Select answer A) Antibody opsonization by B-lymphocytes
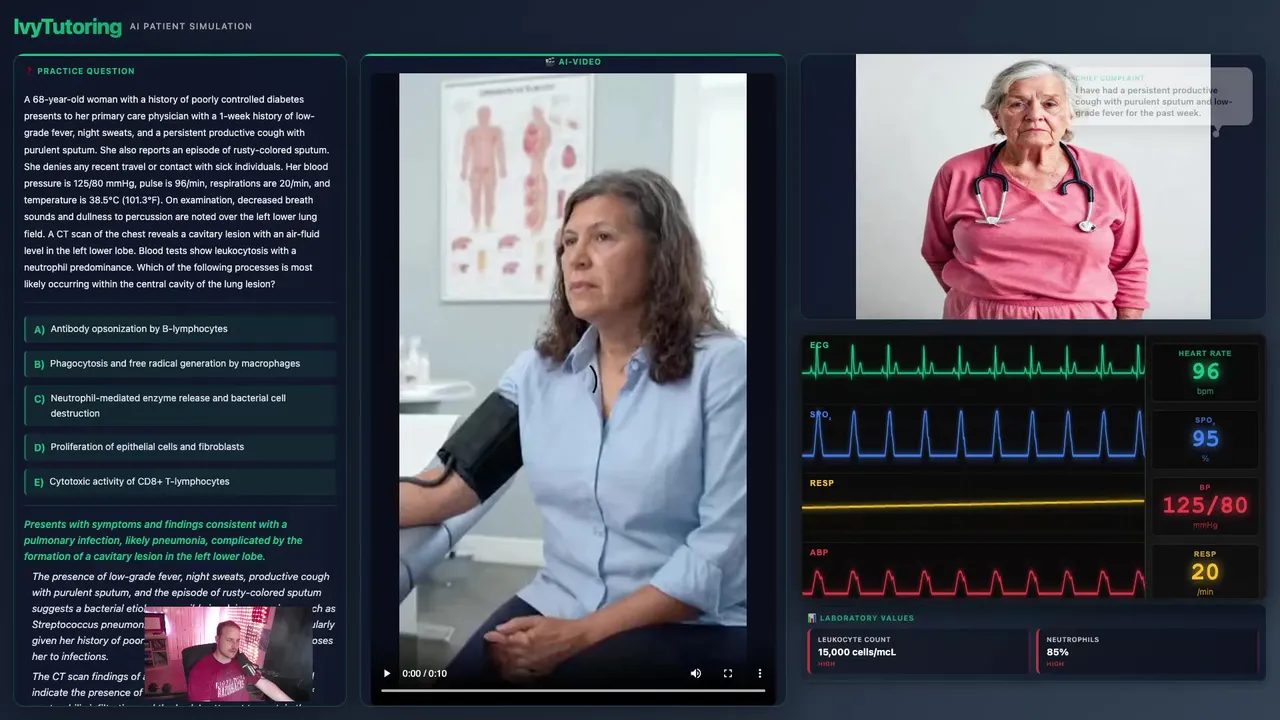This screenshot has width=1280, height=720. 180,329
